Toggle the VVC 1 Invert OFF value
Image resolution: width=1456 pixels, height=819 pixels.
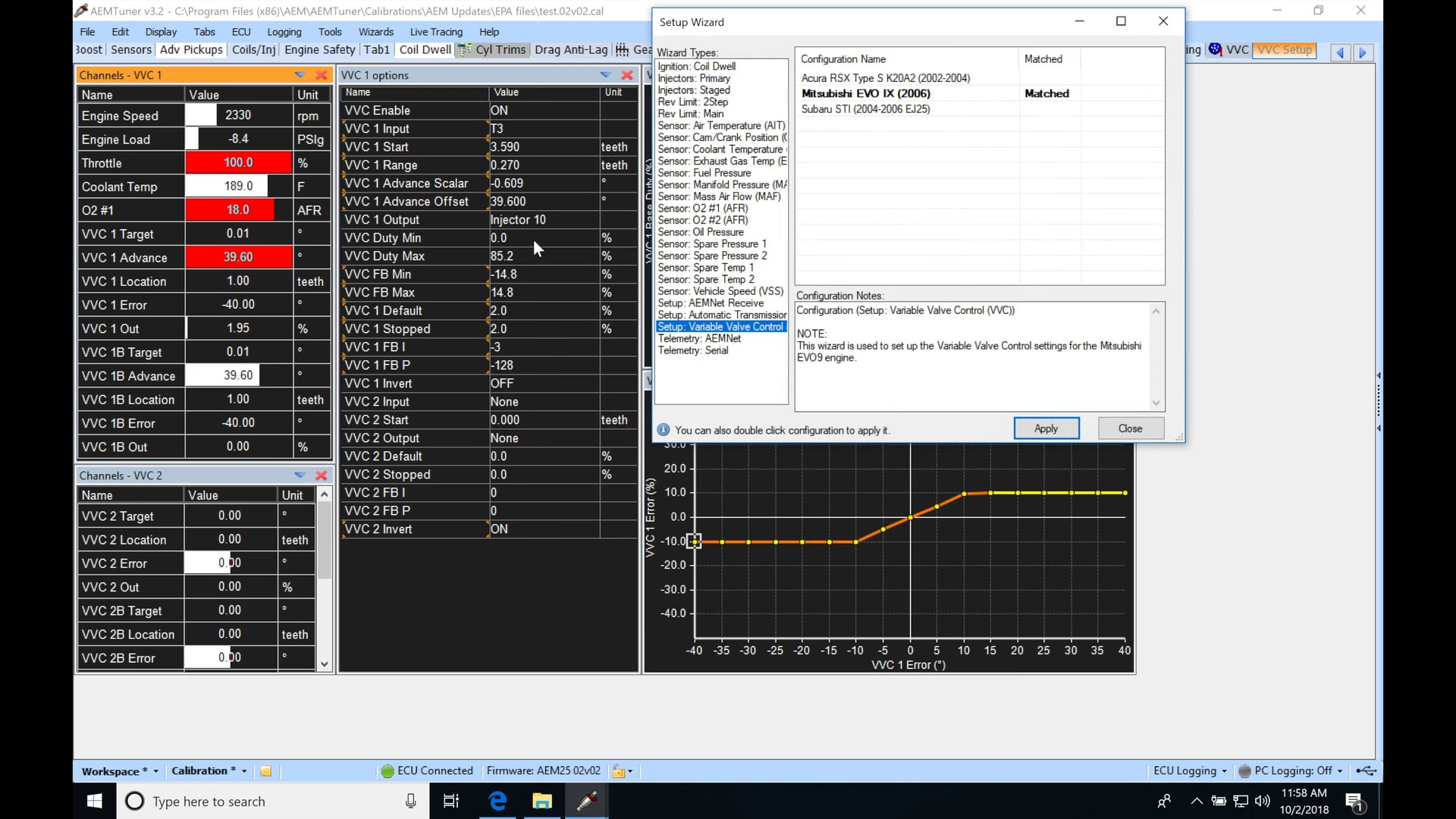coord(501,384)
